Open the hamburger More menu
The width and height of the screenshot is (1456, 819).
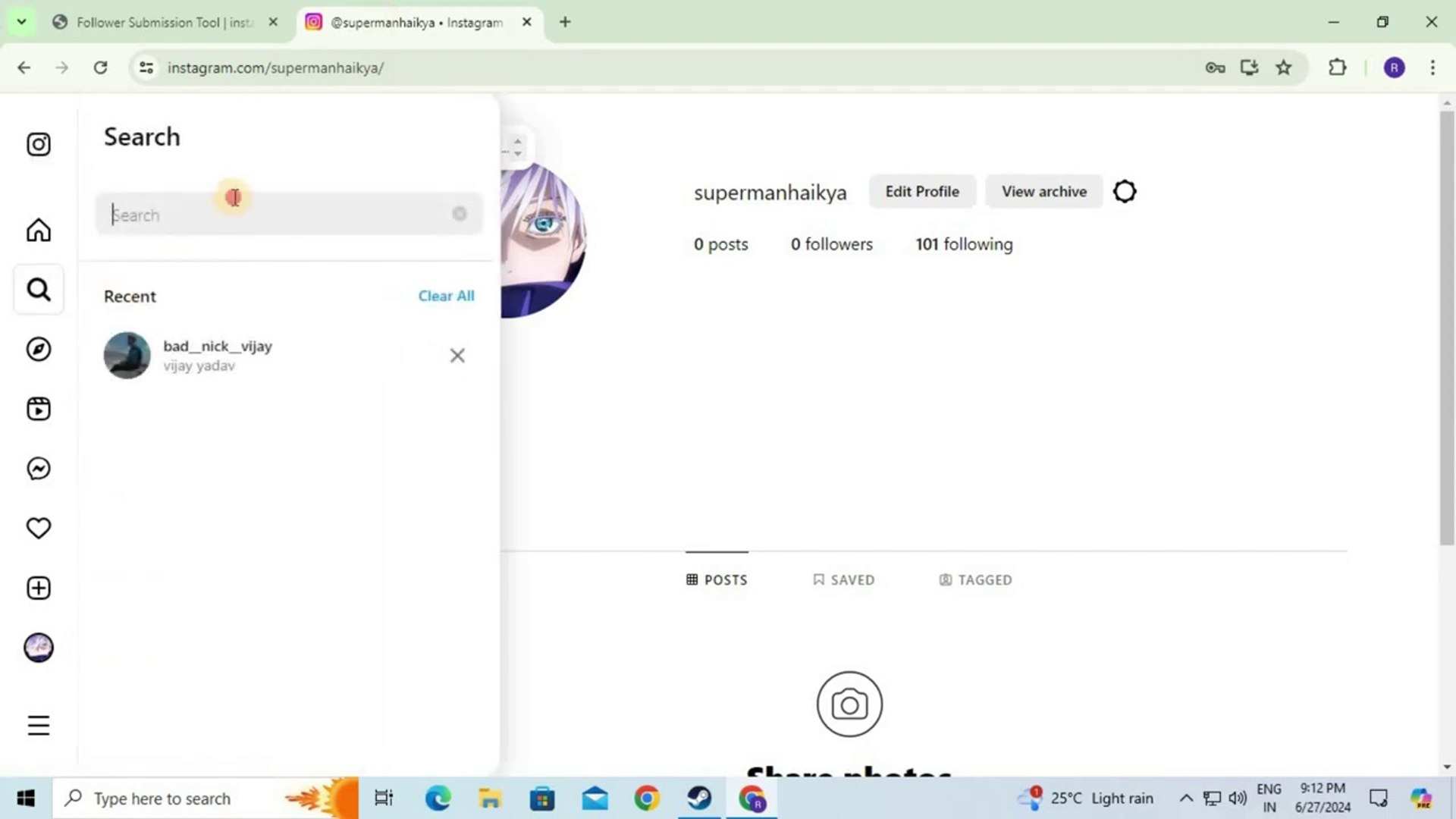(x=38, y=725)
